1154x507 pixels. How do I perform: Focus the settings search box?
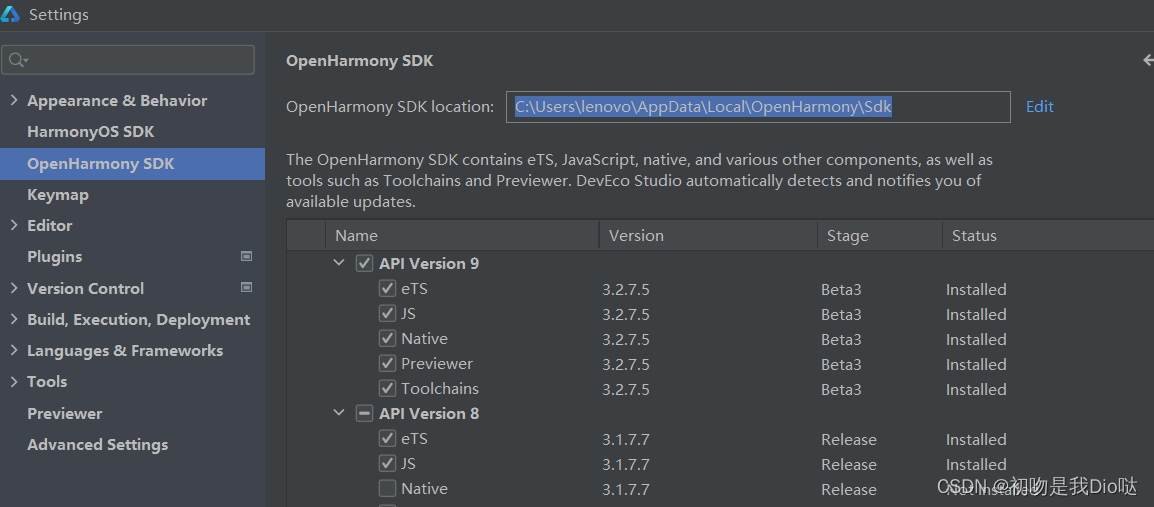[128, 60]
